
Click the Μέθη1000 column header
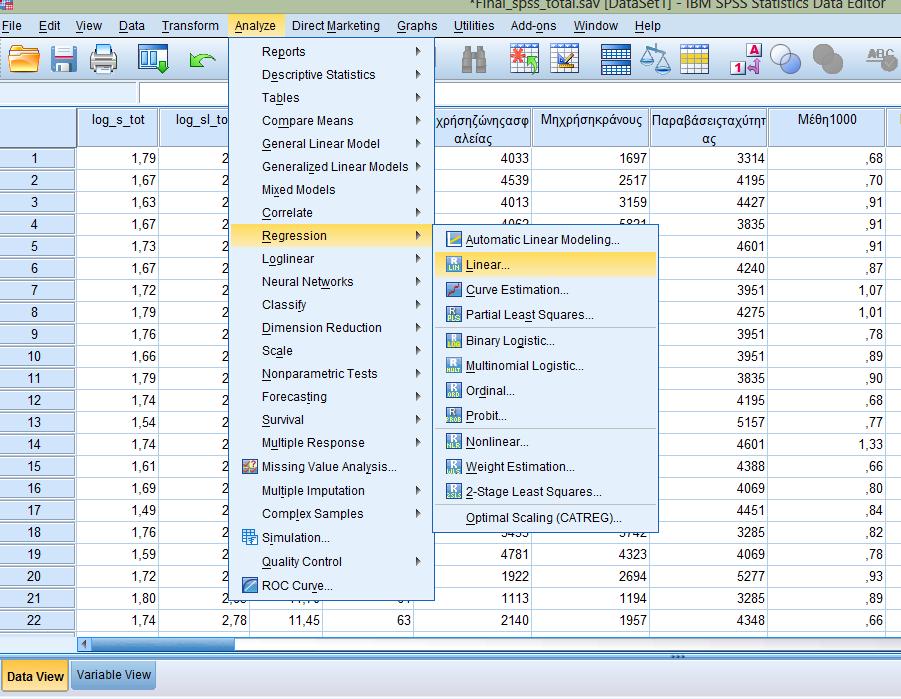tap(826, 127)
